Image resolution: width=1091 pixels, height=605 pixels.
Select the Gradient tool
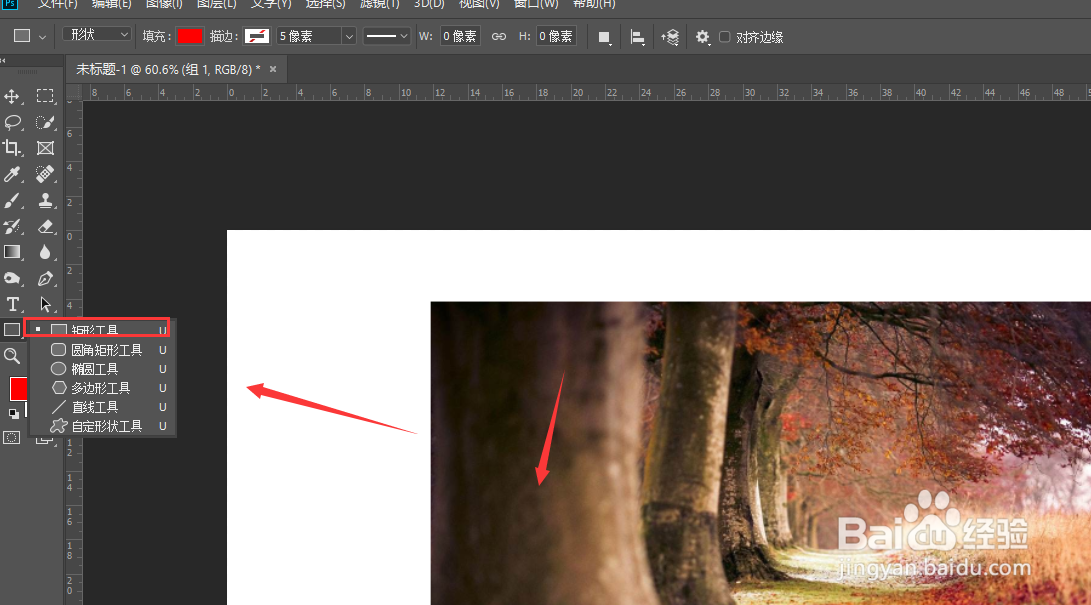(x=12, y=252)
